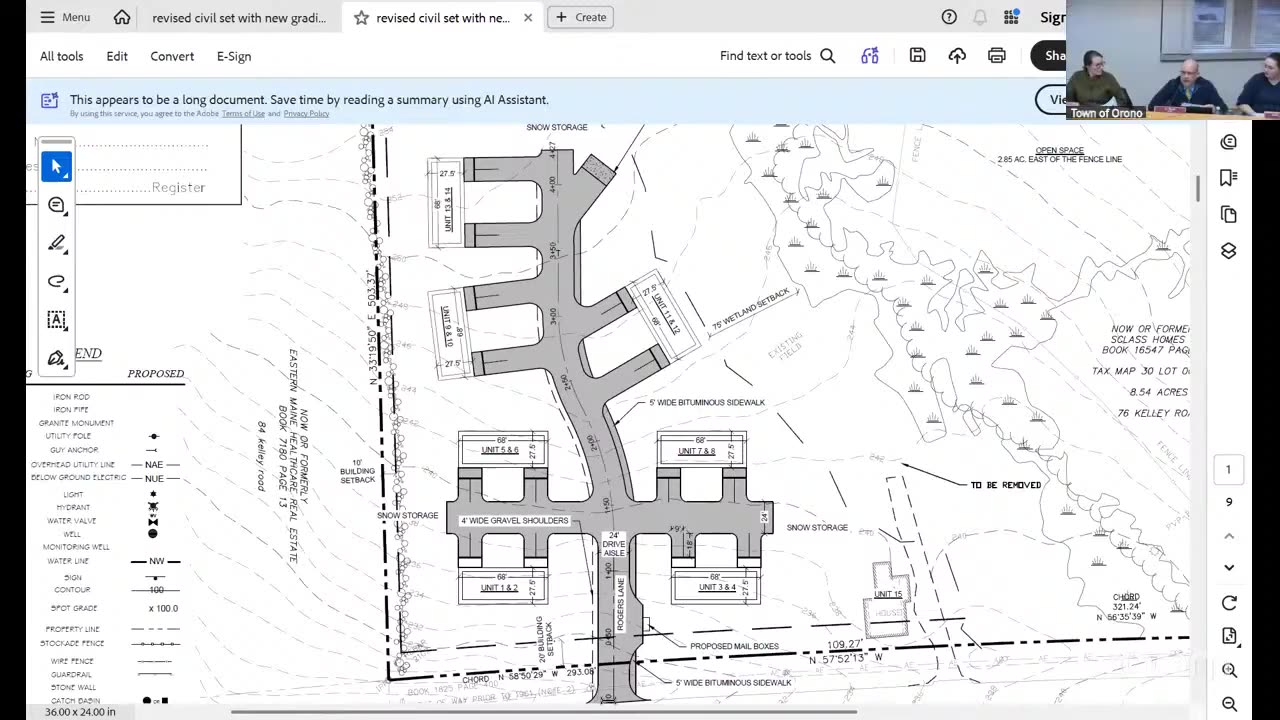Click the 'UNIT 5 & 6' building label
1280x720 pixels.
coord(499,450)
